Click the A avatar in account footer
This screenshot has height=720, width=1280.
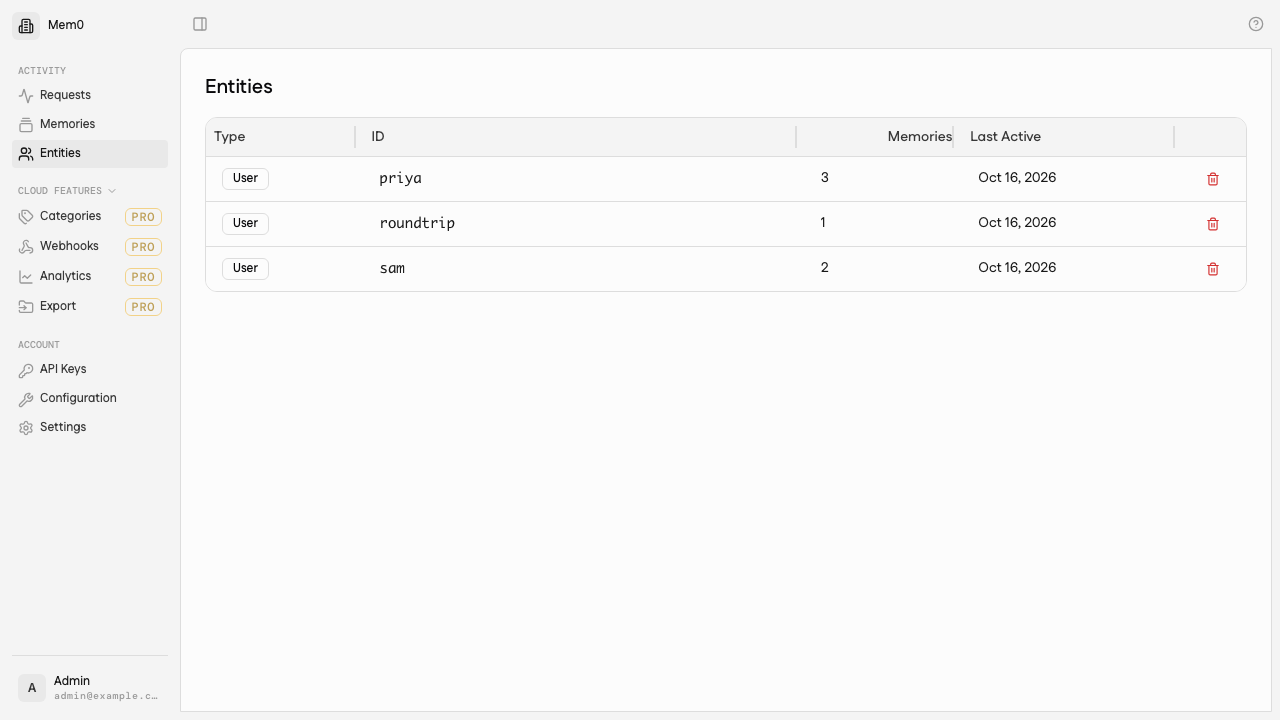click(32, 688)
